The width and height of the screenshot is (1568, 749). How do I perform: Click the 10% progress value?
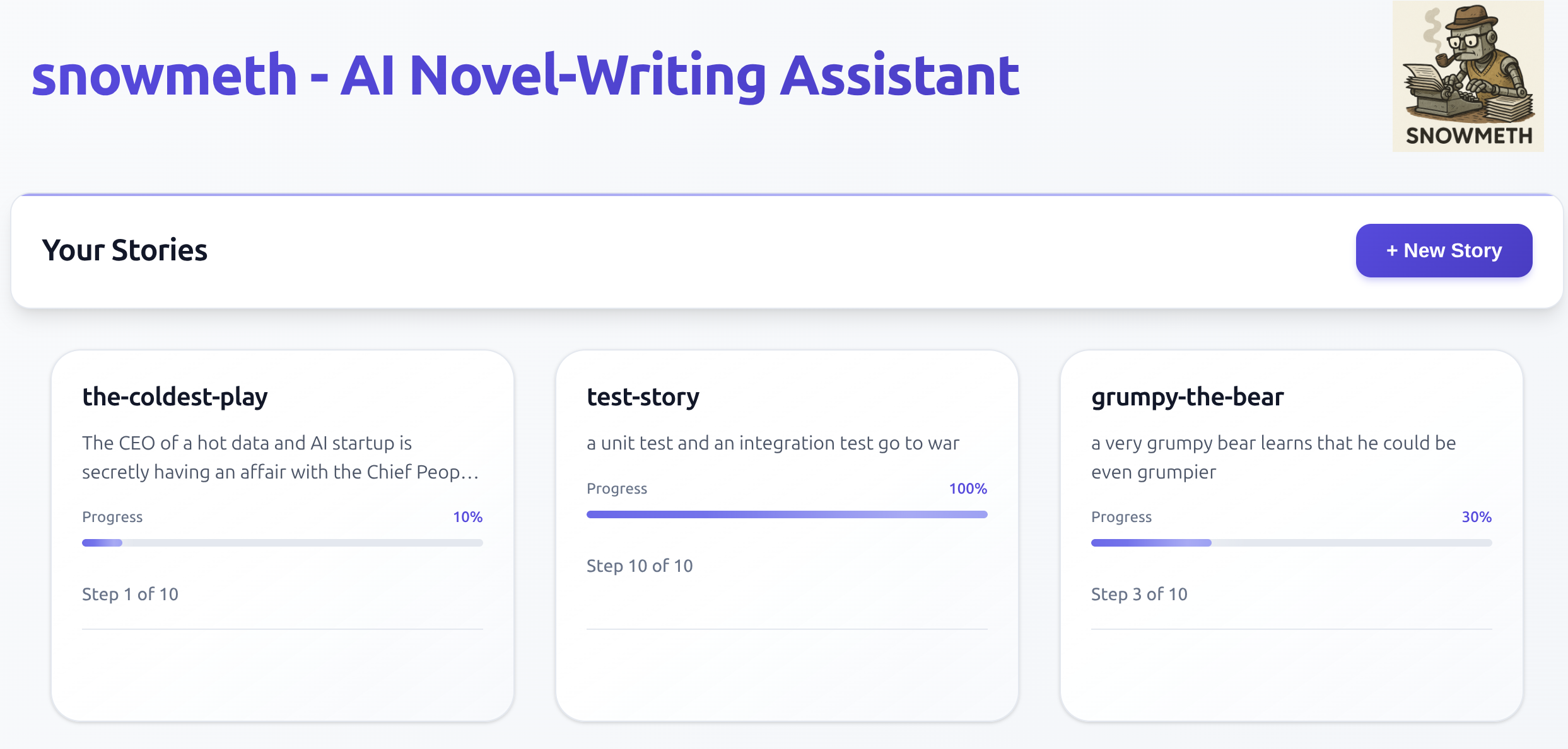467,517
